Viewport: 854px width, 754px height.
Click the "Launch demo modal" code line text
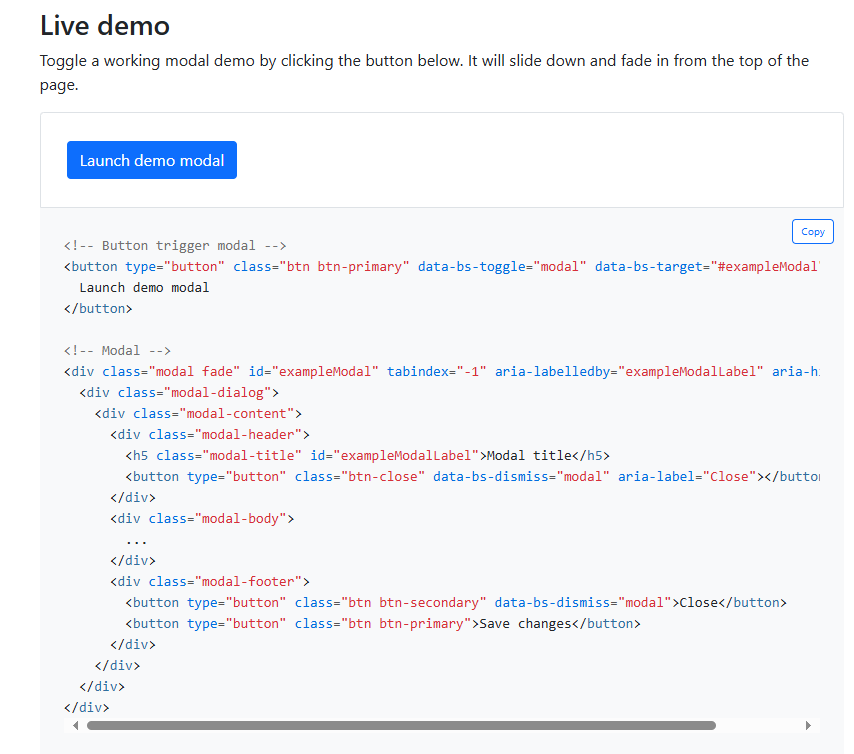(144, 288)
